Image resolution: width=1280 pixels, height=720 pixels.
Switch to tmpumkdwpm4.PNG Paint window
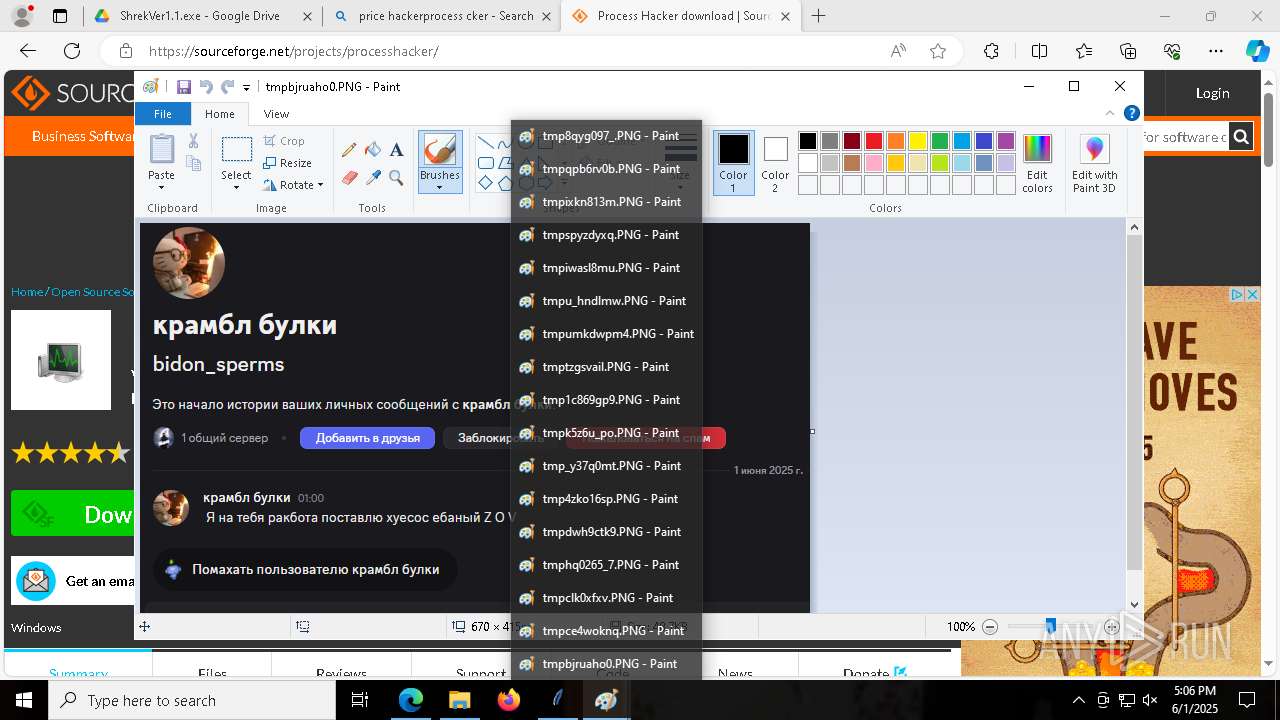[606, 334]
